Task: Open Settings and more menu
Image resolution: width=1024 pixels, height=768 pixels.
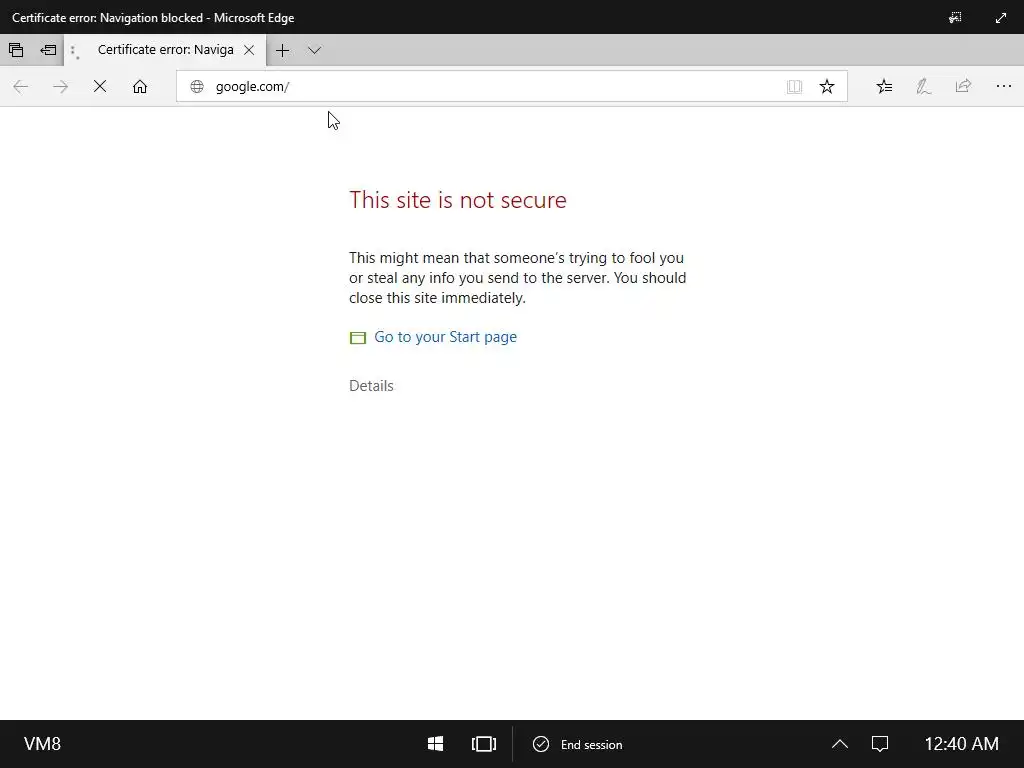Action: tap(1003, 86)
